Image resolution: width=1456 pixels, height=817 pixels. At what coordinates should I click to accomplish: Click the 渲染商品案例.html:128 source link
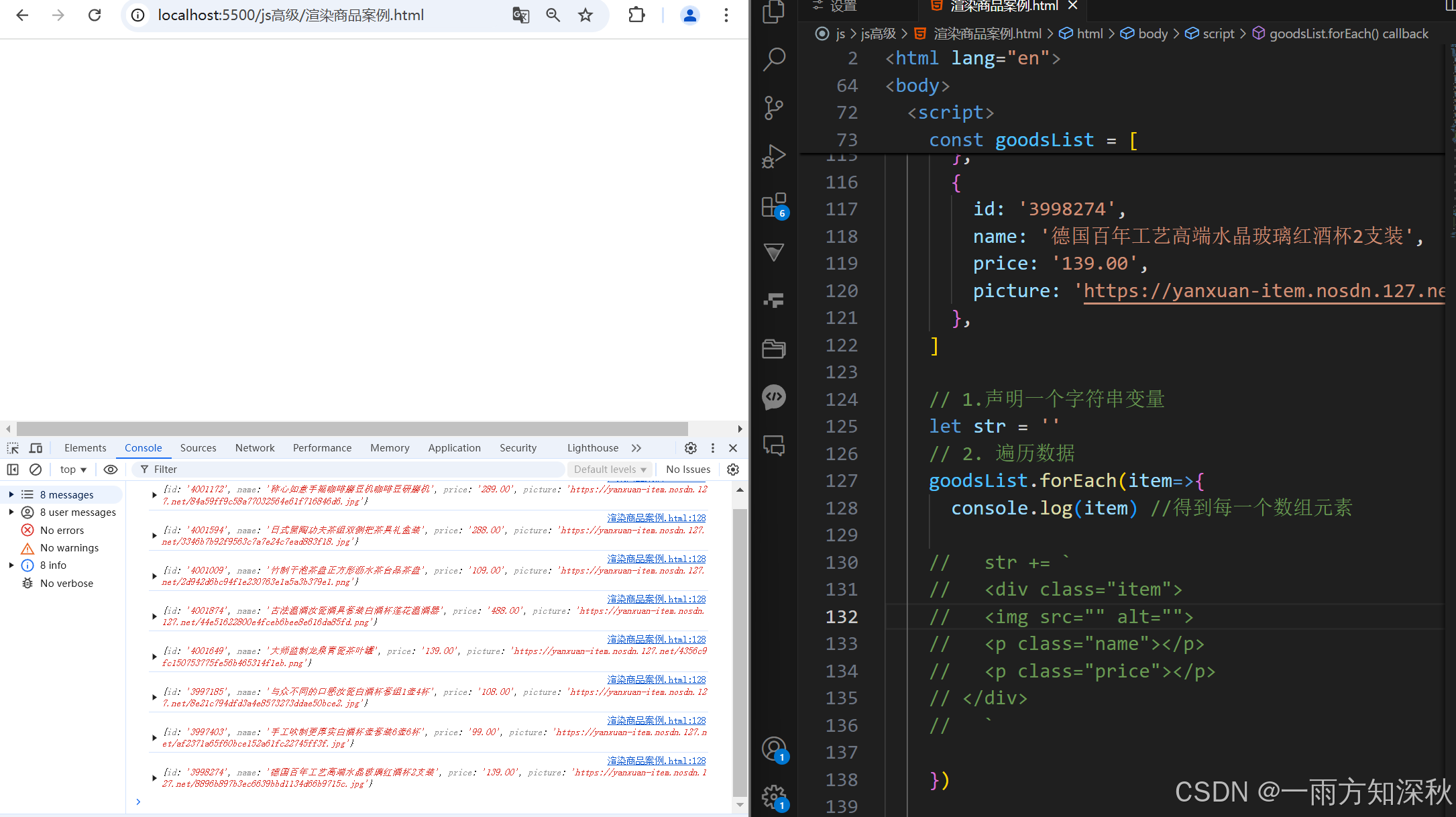(656, 518)
